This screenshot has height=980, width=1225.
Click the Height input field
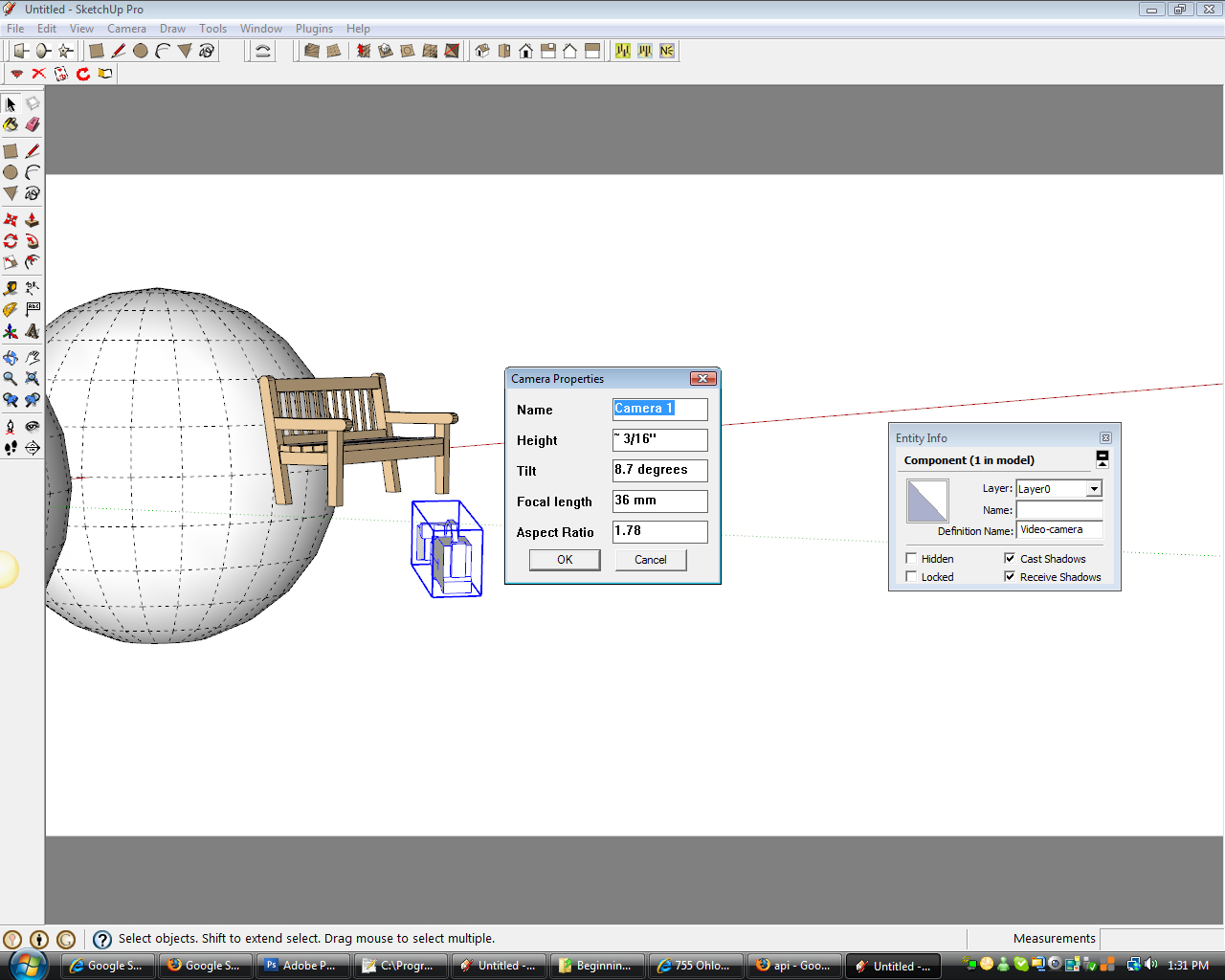click(660, 439)
